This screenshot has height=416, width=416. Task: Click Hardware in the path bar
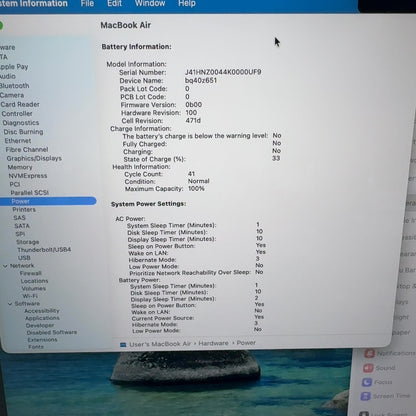pos(213,343)
